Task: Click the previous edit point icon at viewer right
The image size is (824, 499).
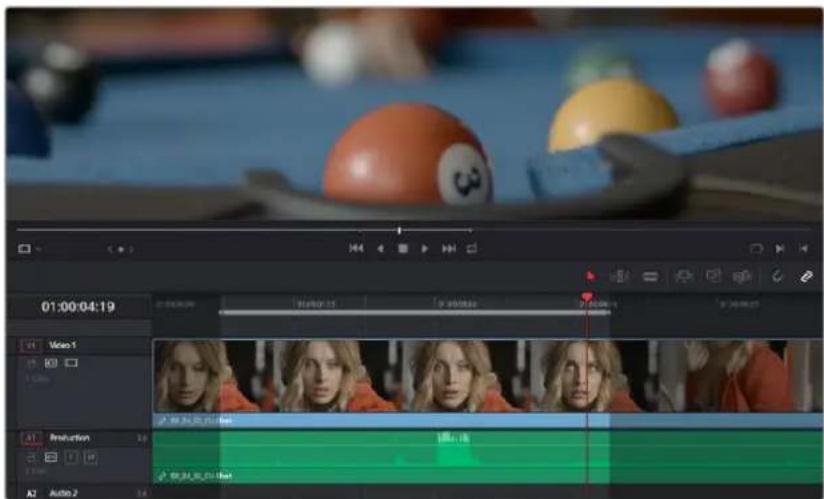Action: click(x=804, y=248)
